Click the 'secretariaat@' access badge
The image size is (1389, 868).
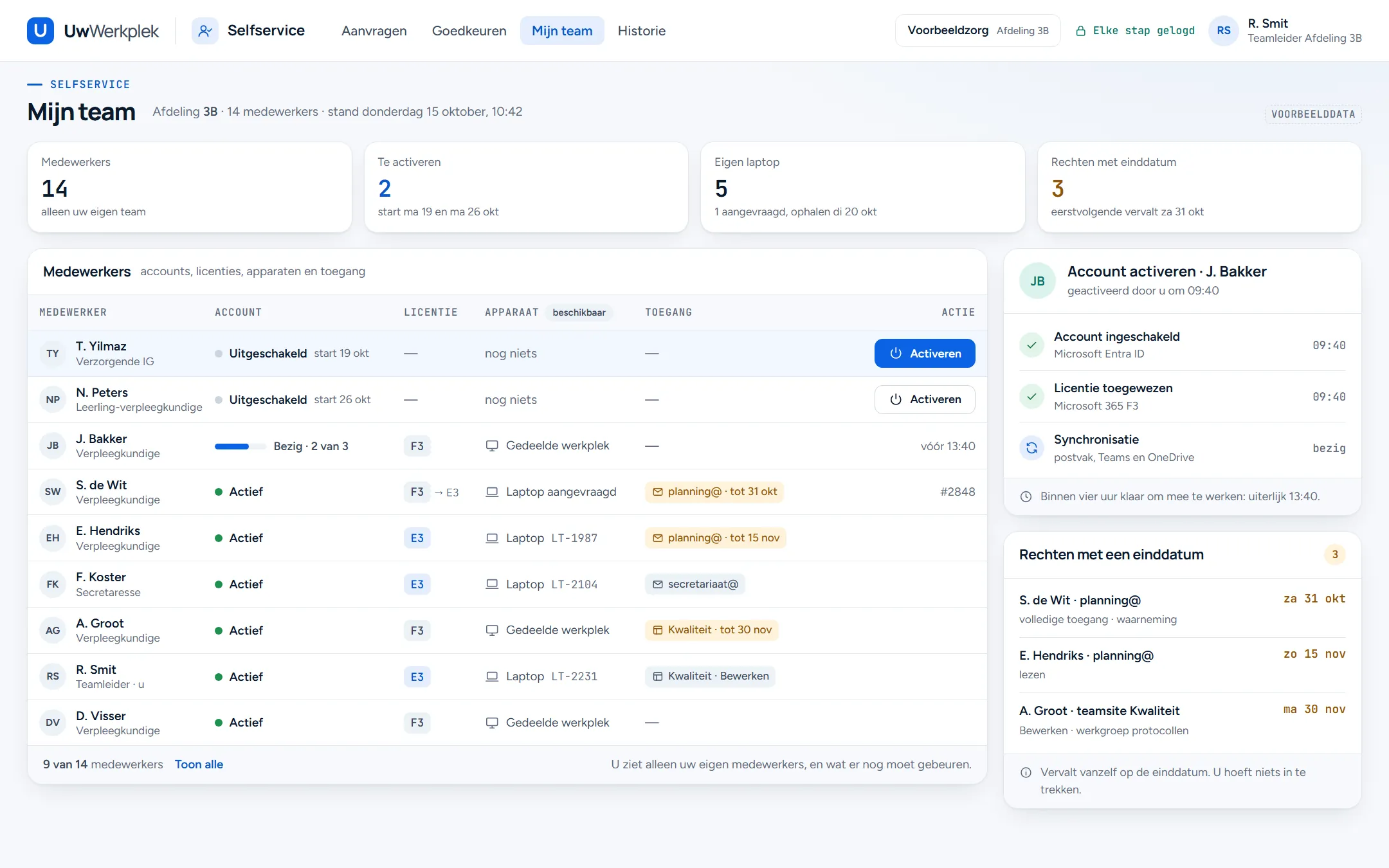(695, 584)
